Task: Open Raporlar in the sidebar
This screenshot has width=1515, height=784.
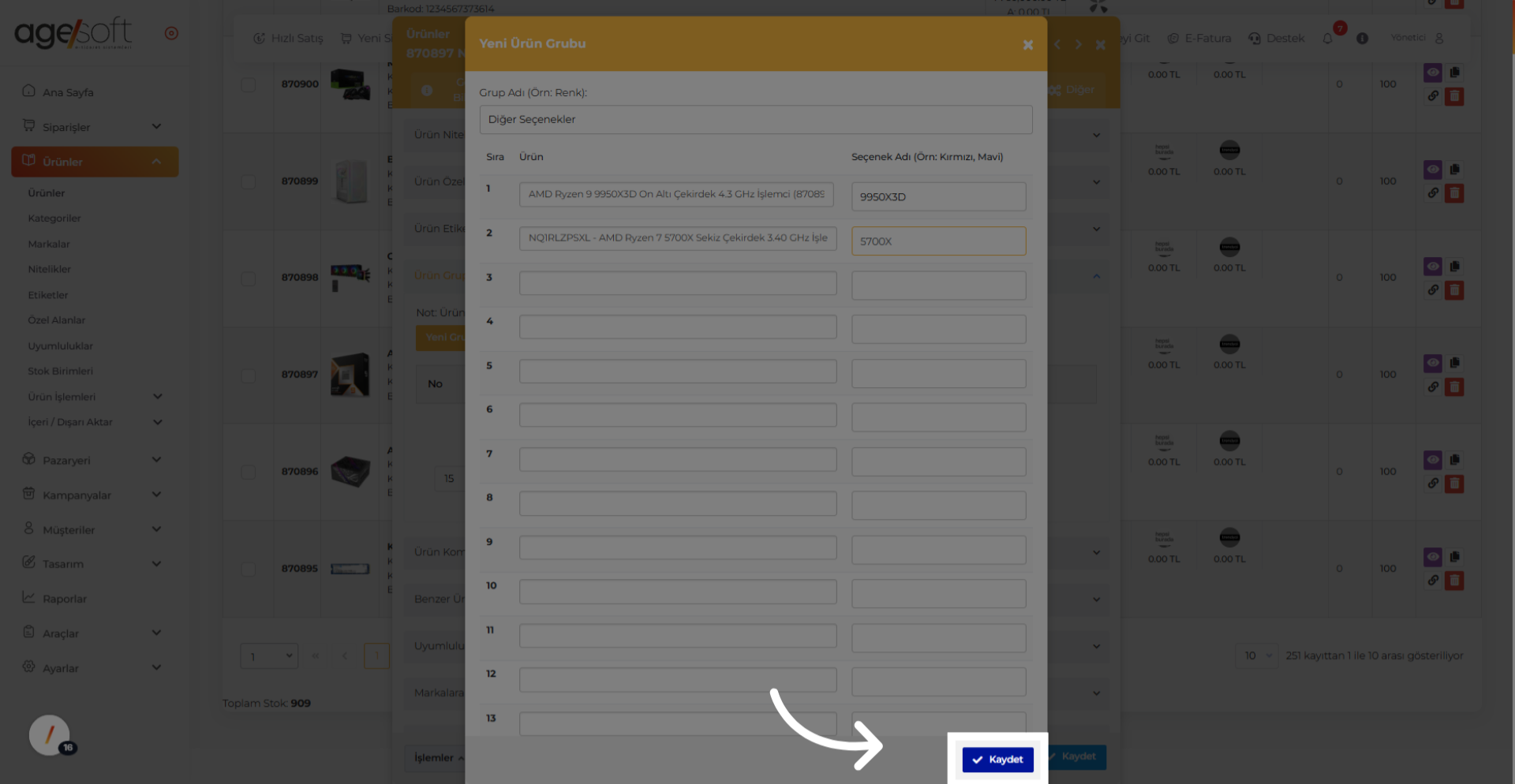Action: (55, 599)
